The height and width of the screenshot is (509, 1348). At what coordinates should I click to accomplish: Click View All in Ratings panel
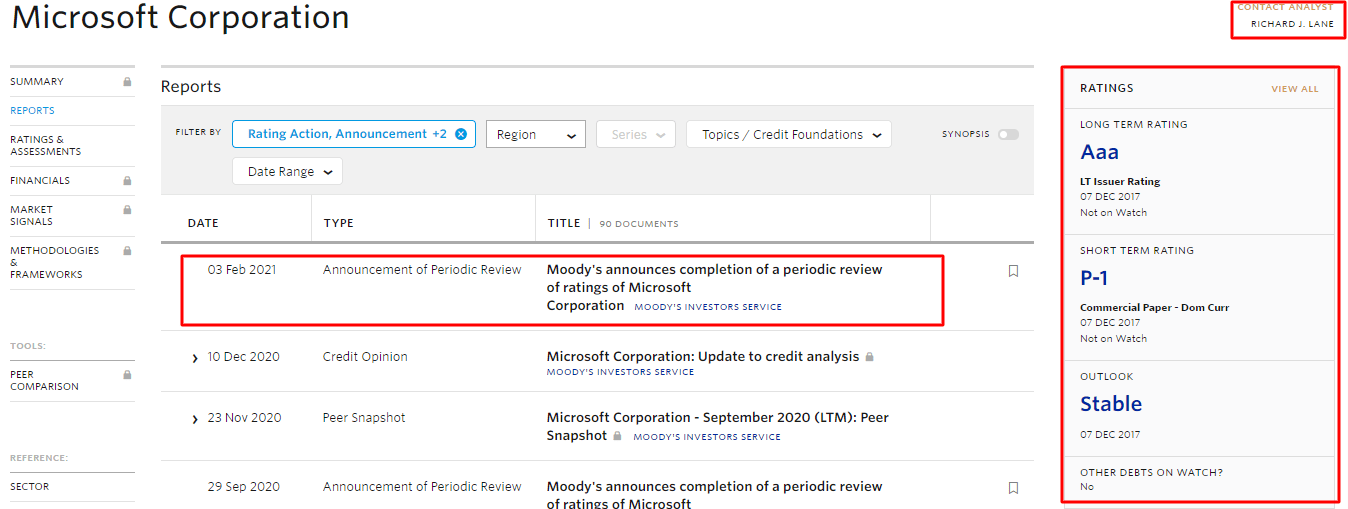(1295, 89)
